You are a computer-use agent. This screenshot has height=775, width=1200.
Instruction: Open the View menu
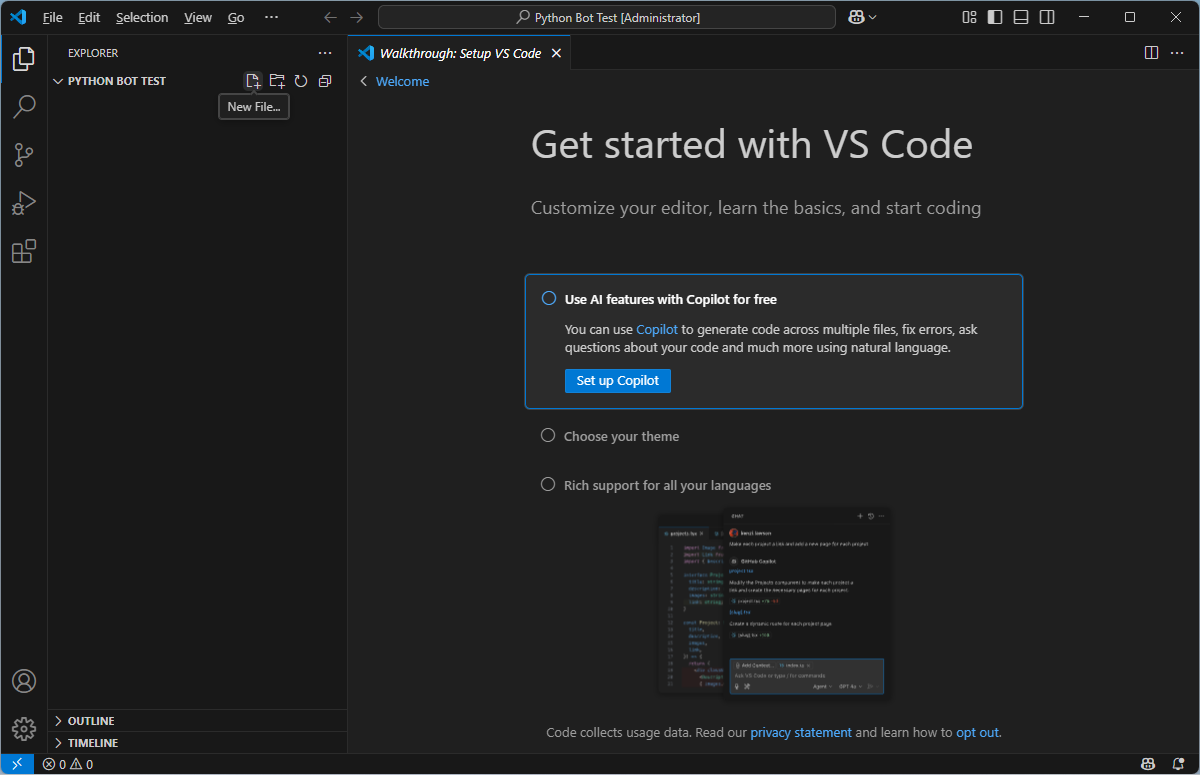coord(198,18)
